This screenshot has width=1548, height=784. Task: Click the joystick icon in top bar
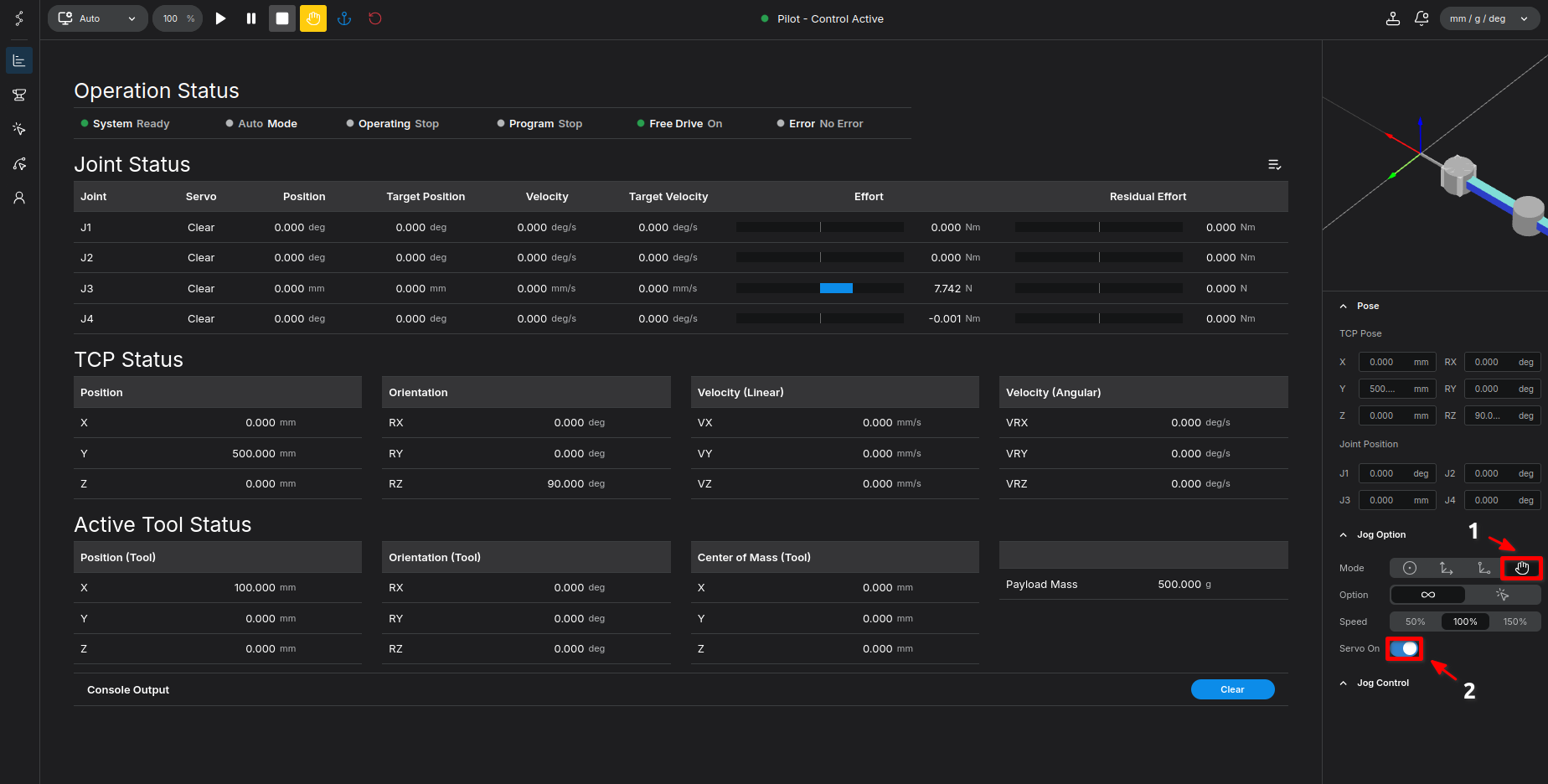1392,18
